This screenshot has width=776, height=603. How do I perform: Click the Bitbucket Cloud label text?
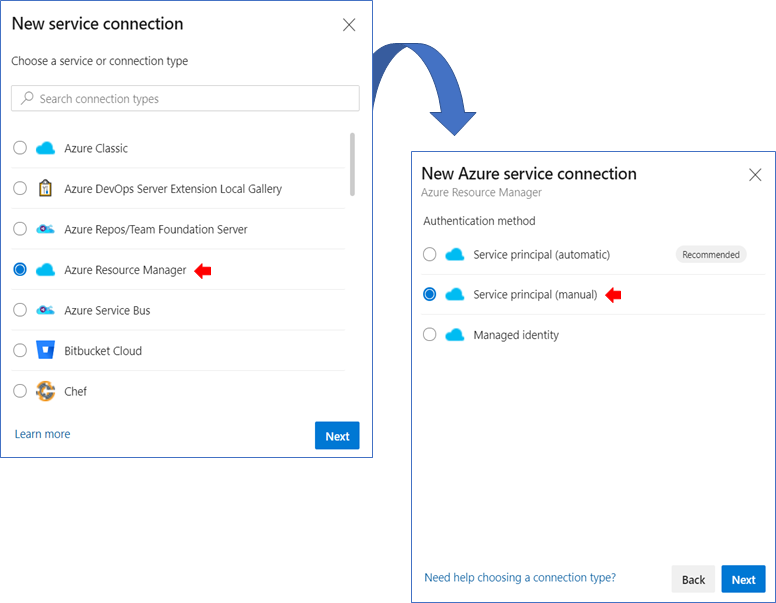coord(103,351)
